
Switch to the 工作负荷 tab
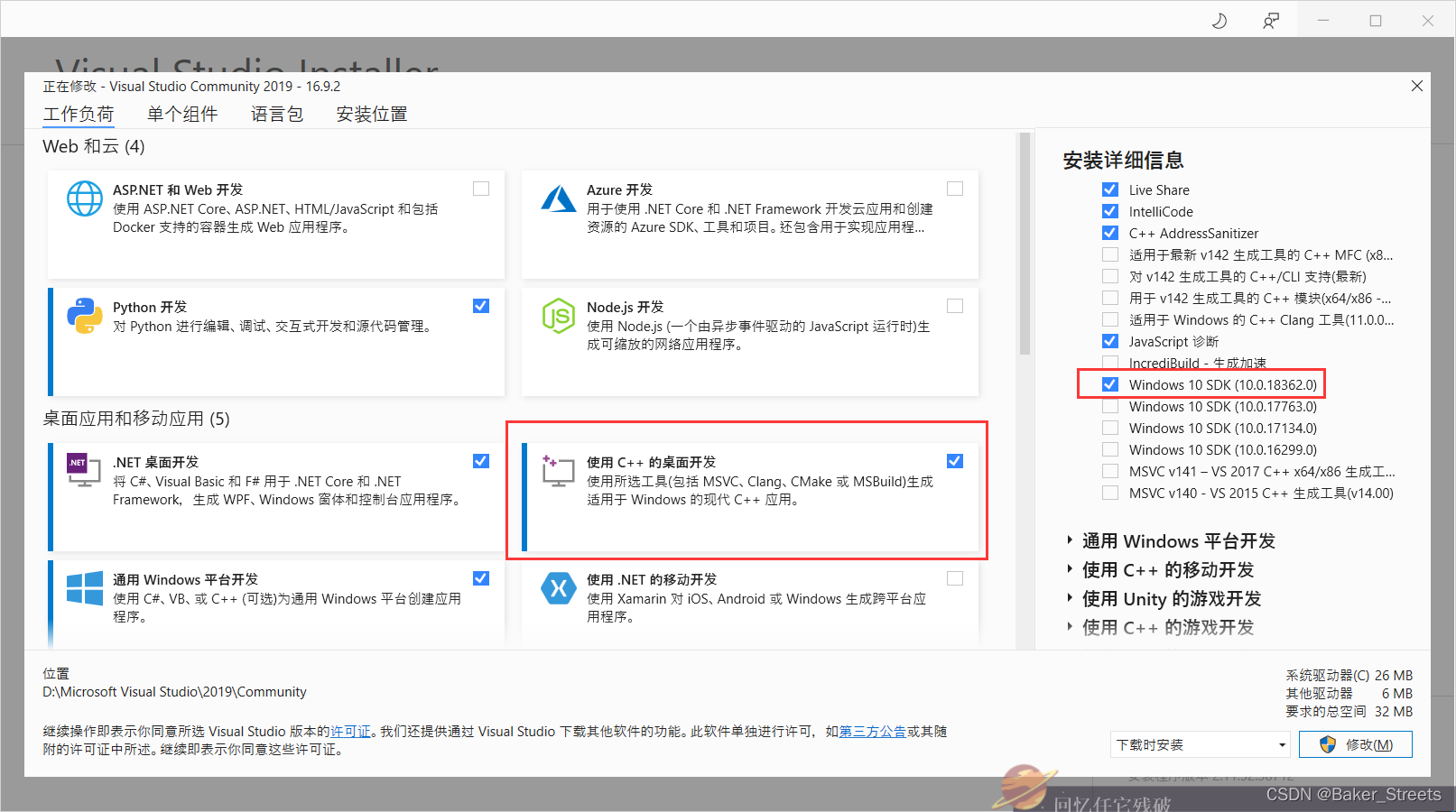tap(79, 114)
